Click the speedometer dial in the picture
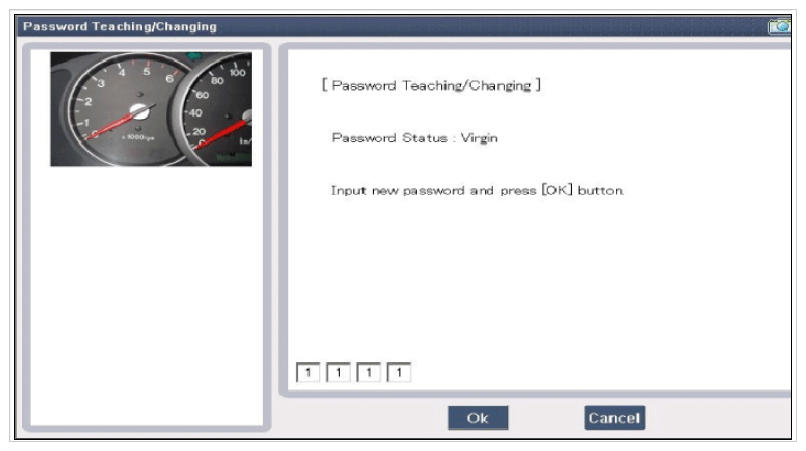The image size is (806, 451). click(x=218, y=111)
